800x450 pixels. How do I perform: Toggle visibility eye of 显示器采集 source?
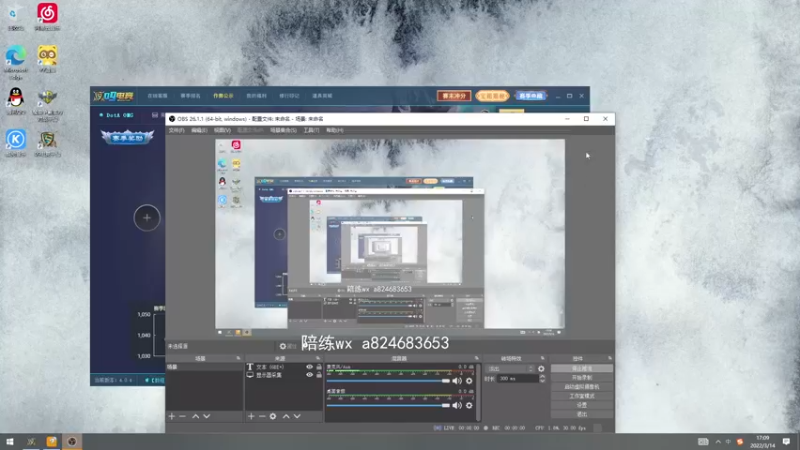coord(309,375)
